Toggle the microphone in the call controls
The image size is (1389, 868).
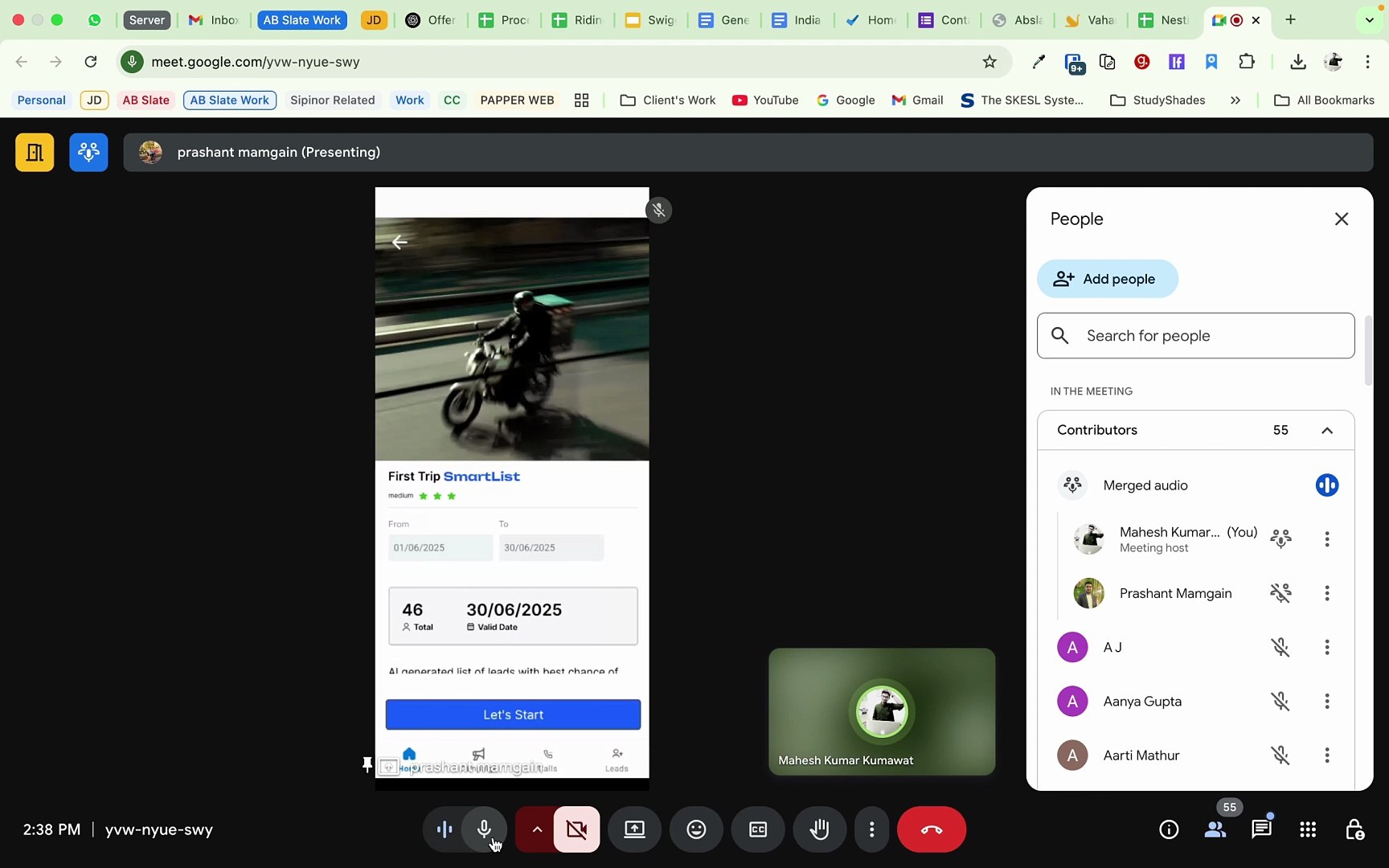[x=484, y=829]
